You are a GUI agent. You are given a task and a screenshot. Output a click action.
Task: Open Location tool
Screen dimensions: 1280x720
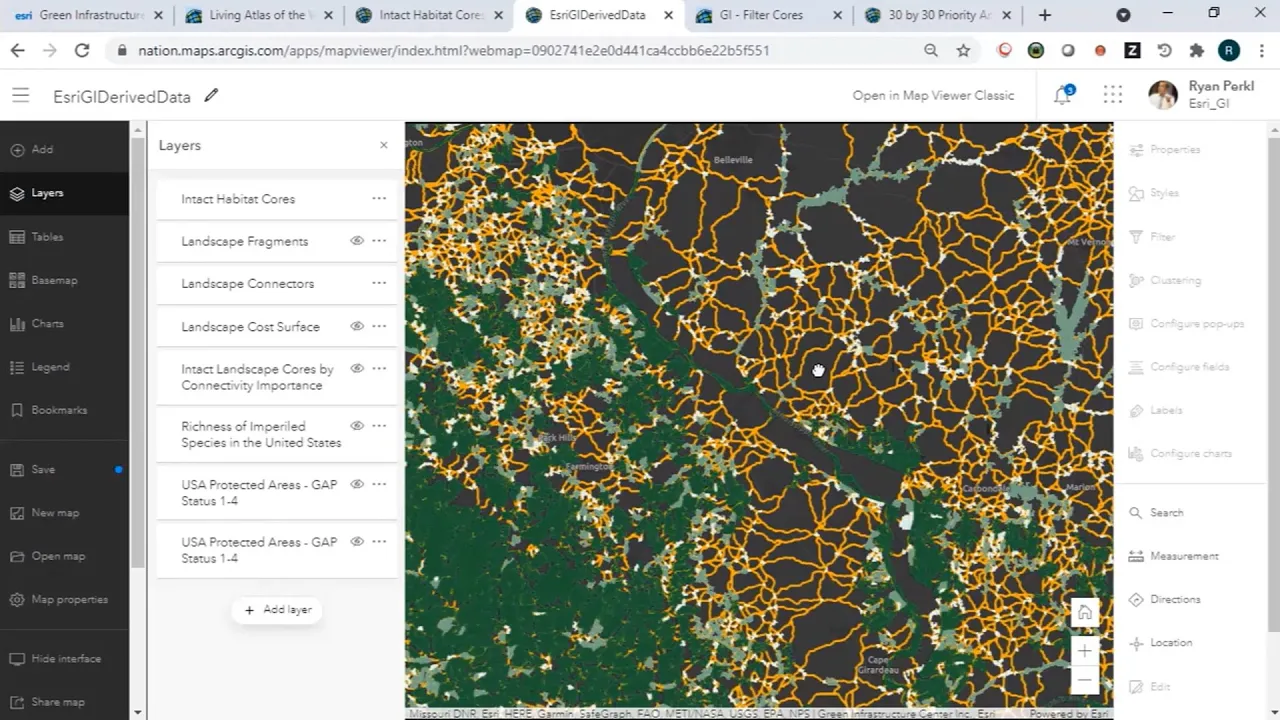pos(1161,643)
